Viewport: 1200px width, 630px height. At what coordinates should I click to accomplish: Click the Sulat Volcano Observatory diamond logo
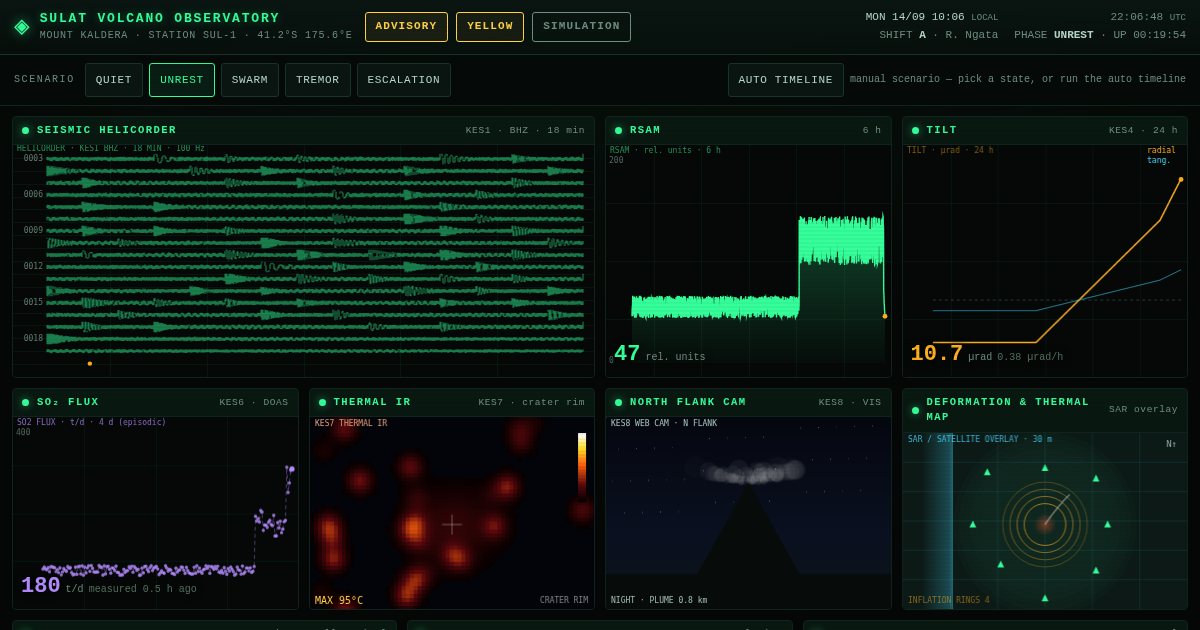(22, 27)
